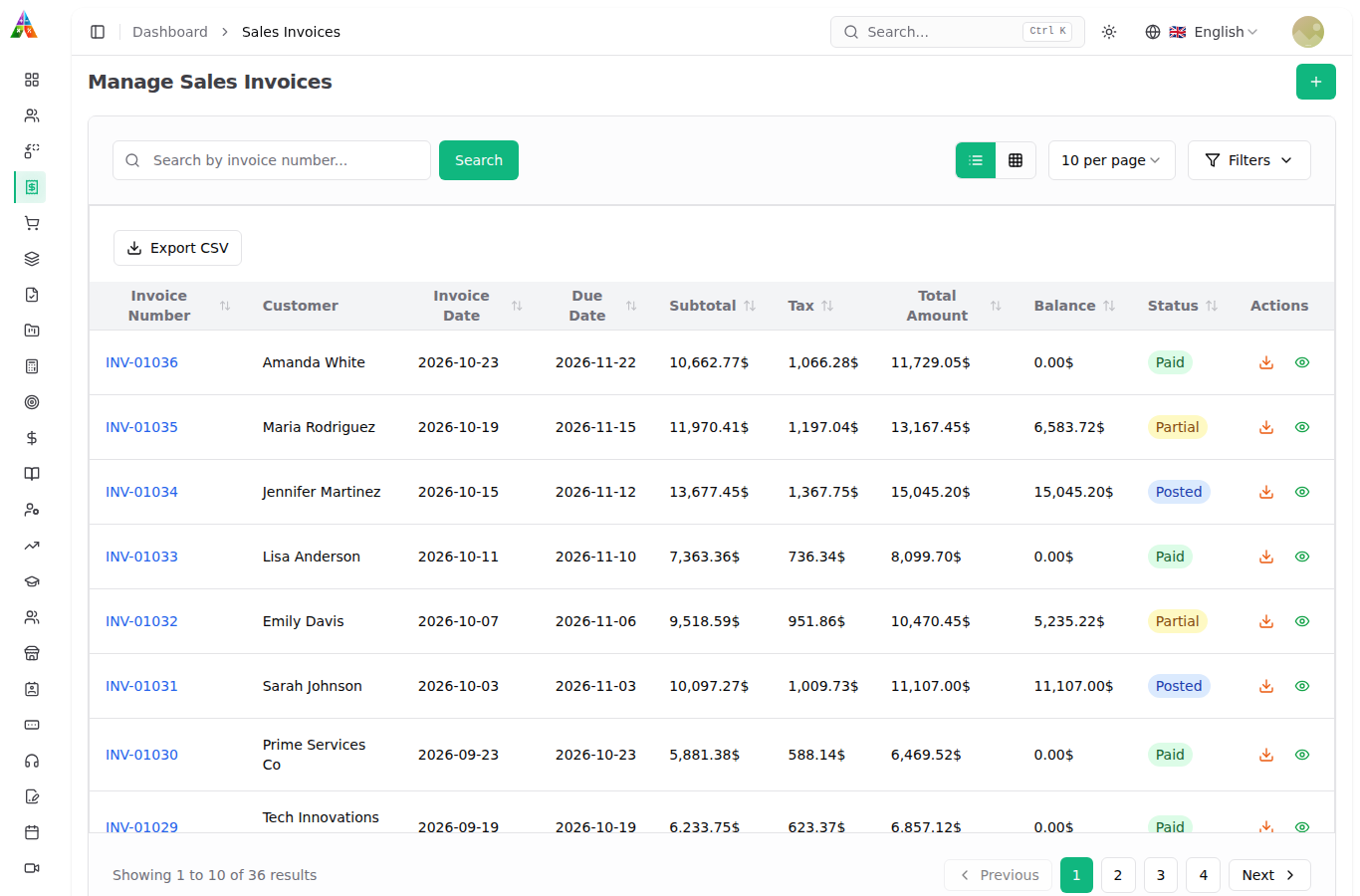Open the graduation cap sidebar icon
This screenshot has width=1360, height=896.
[32, 581]
